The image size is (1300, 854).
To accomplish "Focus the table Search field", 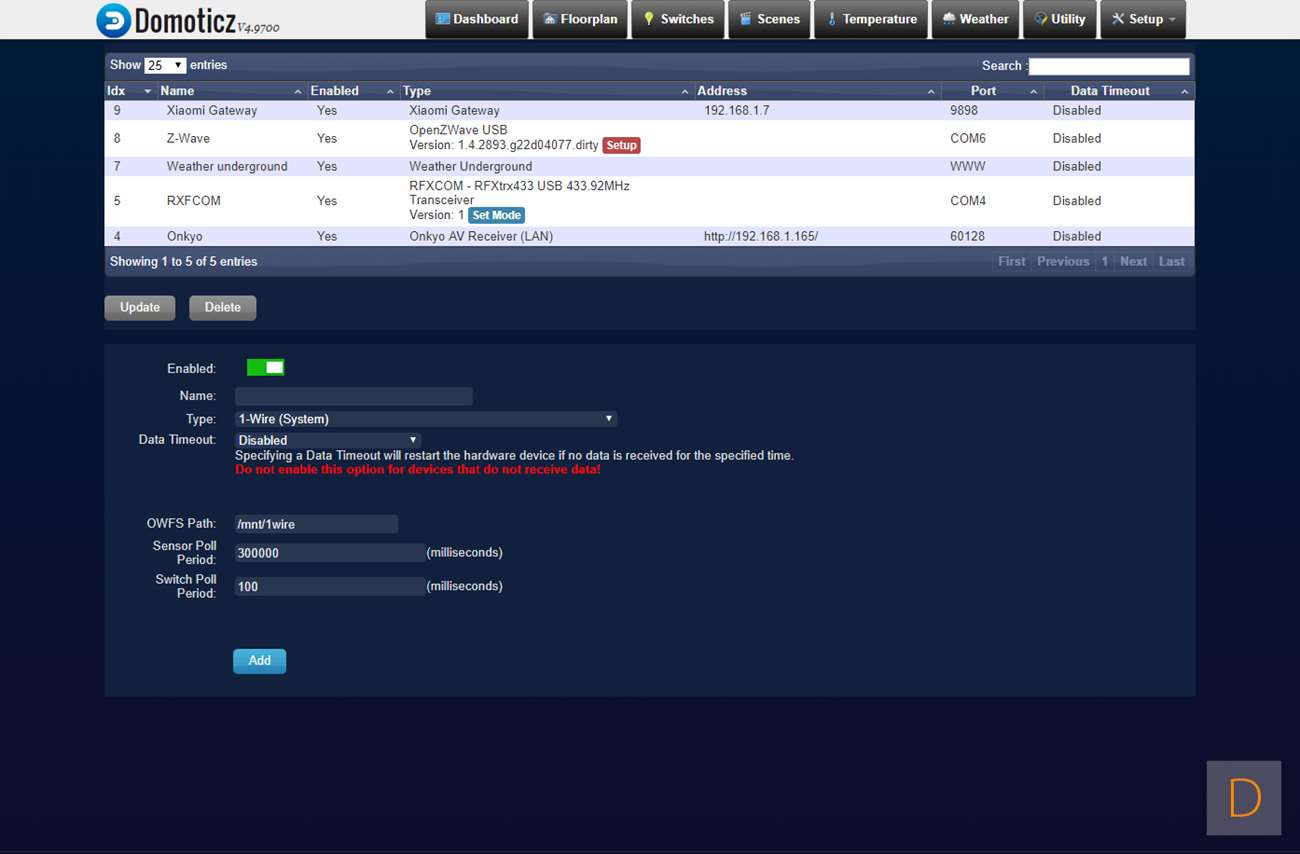I will (x=1109, y=66).
